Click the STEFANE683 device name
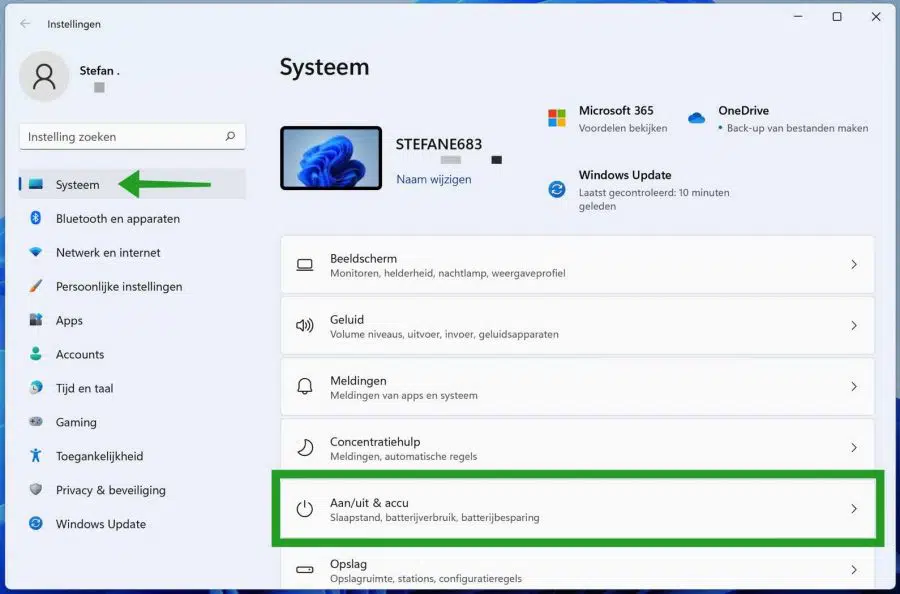 (x=439, y=144)
